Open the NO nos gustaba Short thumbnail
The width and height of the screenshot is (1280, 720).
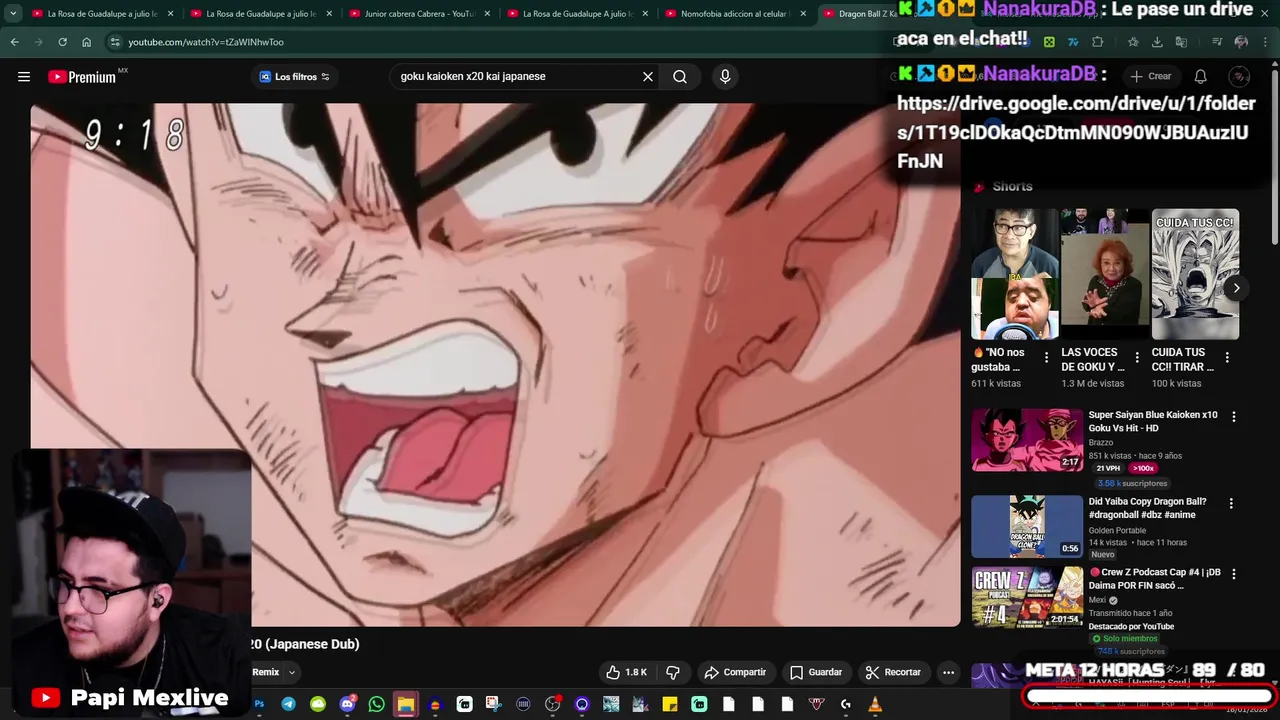(1015, 274)
